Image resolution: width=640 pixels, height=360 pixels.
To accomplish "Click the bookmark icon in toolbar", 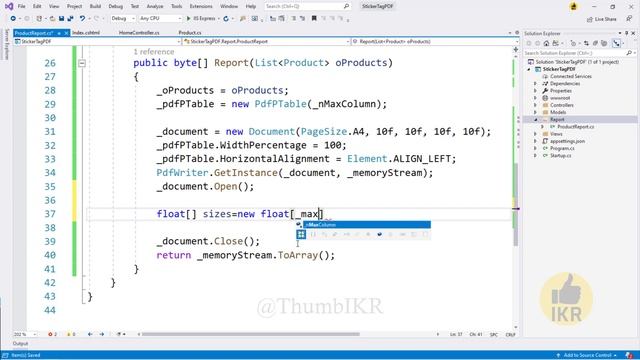I will point(314,18).
